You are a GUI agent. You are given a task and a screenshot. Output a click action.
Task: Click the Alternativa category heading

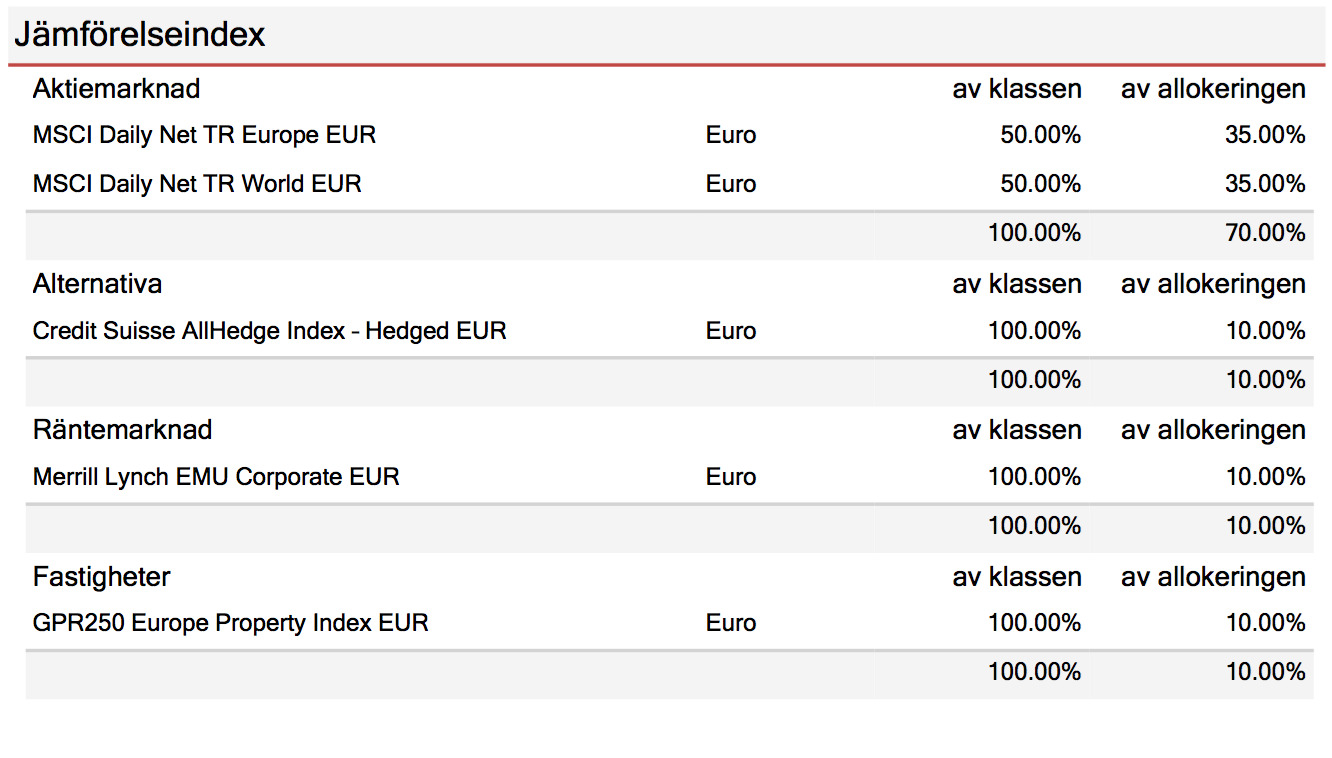click(97, 284)
